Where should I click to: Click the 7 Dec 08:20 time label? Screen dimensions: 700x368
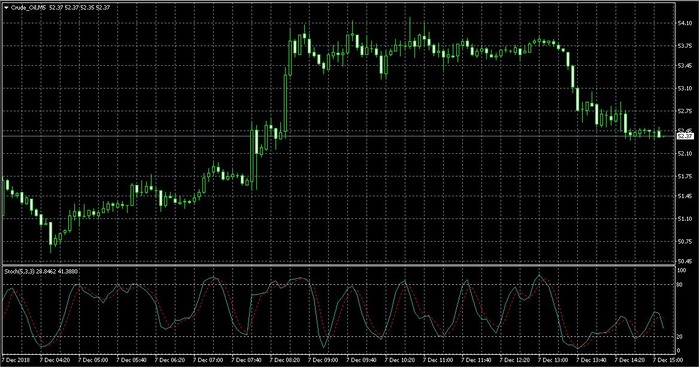pyautogui.click(x=285, y=360)
